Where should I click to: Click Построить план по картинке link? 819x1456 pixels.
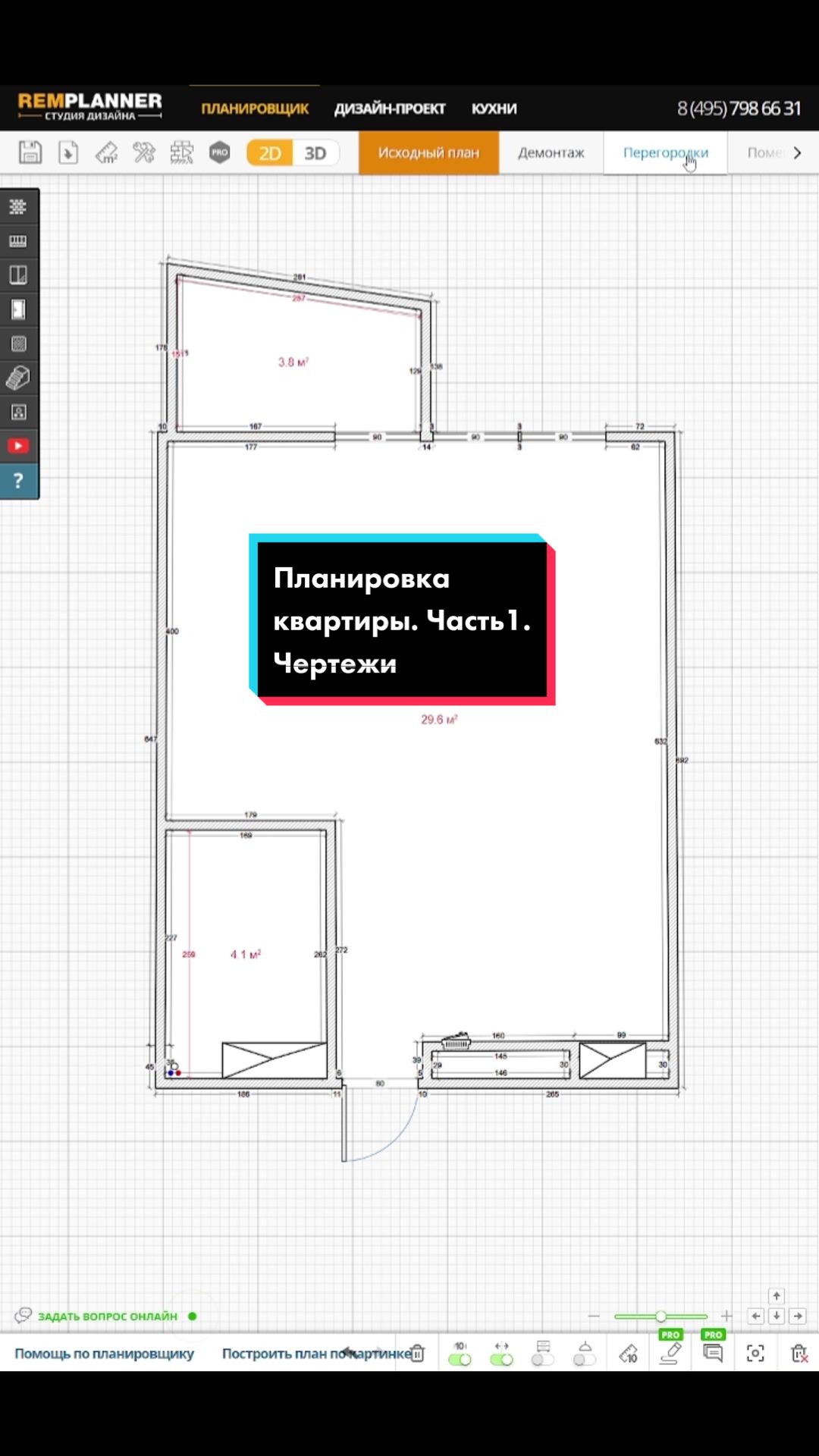point(316,1354)
